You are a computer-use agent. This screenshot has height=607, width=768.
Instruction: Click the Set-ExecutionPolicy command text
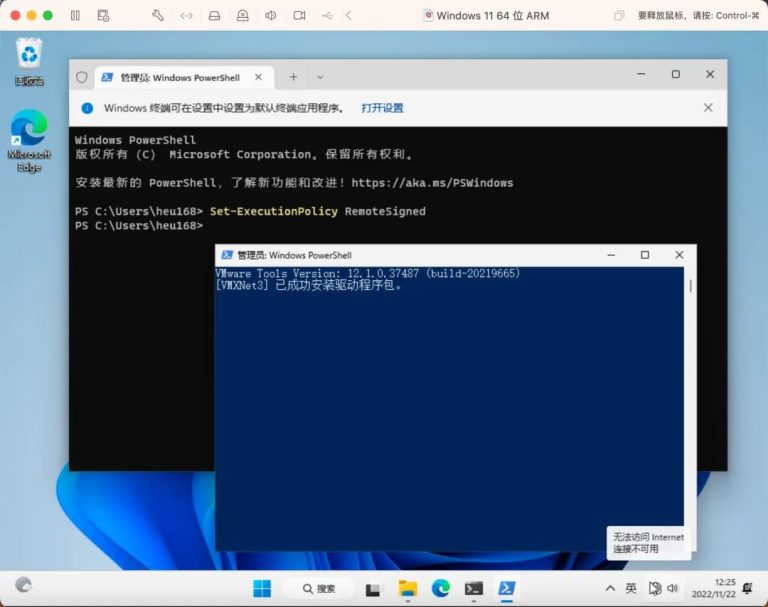[274, 211]
